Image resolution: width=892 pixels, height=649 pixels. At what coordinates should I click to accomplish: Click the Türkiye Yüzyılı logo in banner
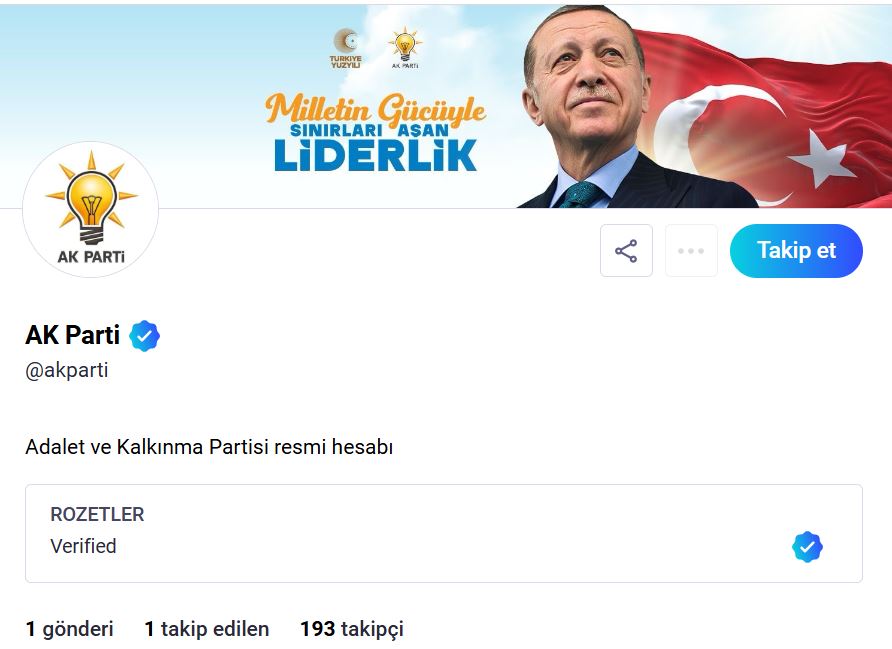[x=345, y=47]
